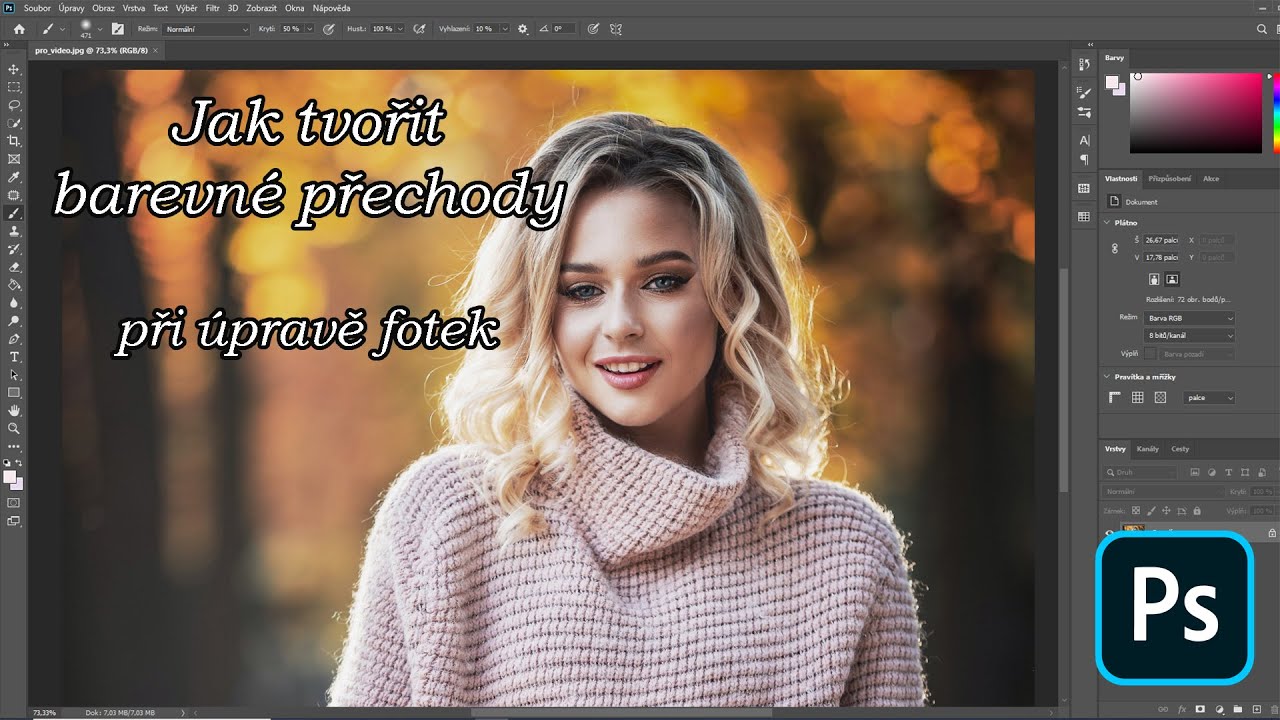Open the Vyhlazení smoothing dropdown arrow
The image size is (1280, 720).
[504, 29]
